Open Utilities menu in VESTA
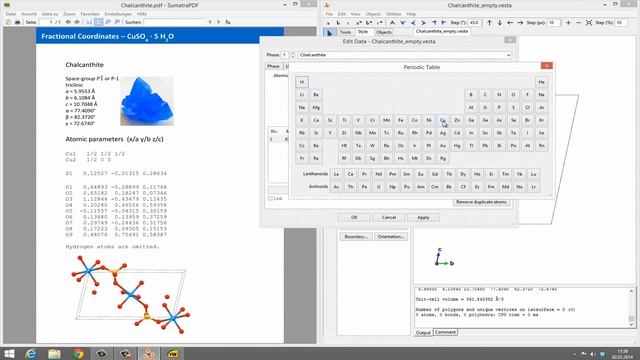Screen dimensions: 640x360 coord(394,14)
